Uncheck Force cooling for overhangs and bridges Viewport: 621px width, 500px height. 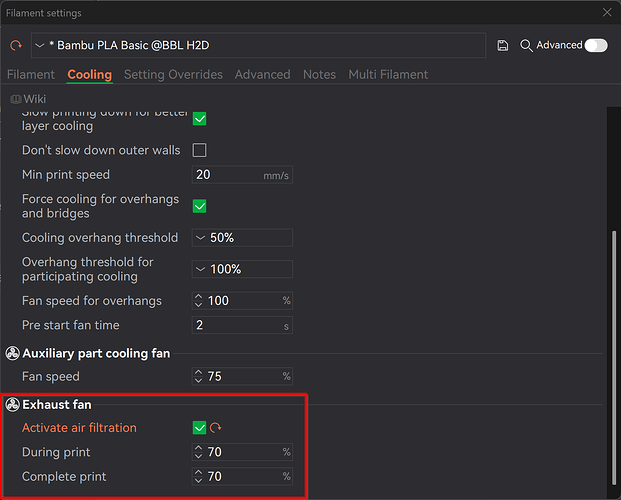(x=199, y=206)
